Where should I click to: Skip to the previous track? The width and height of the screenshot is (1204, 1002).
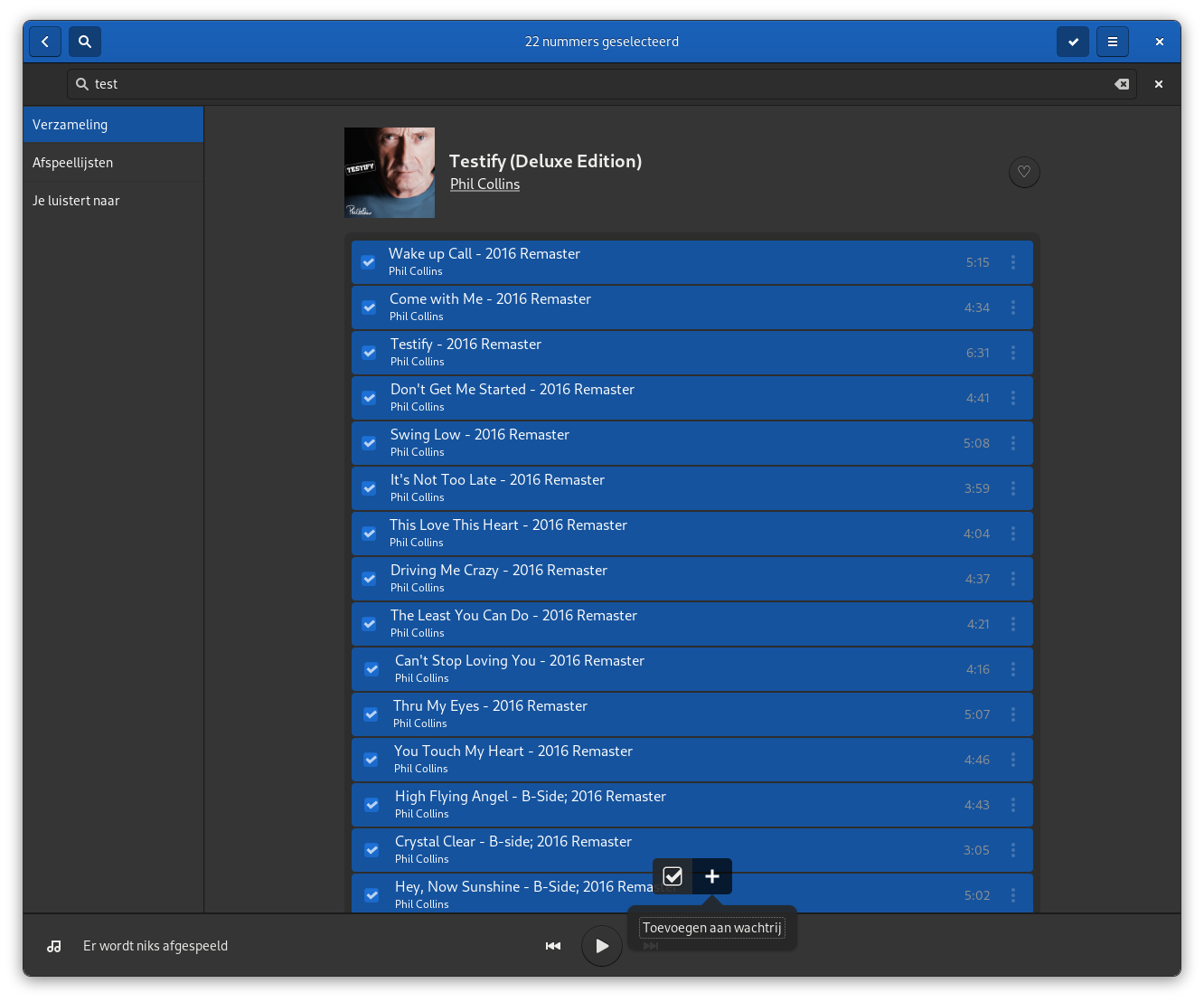tap(553, 946)
